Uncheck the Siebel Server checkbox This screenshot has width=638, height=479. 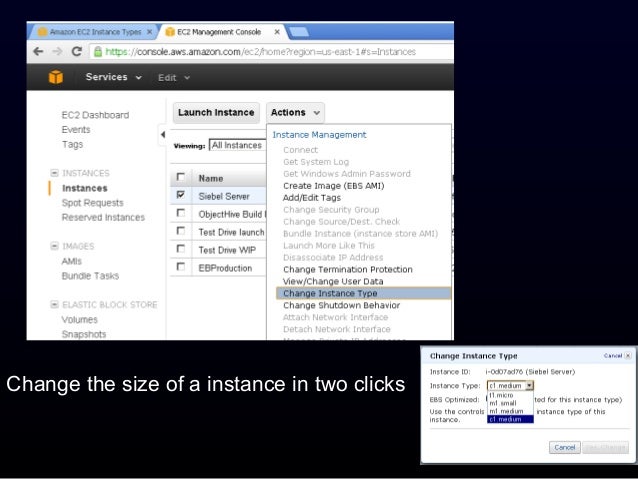coord(181,195)
